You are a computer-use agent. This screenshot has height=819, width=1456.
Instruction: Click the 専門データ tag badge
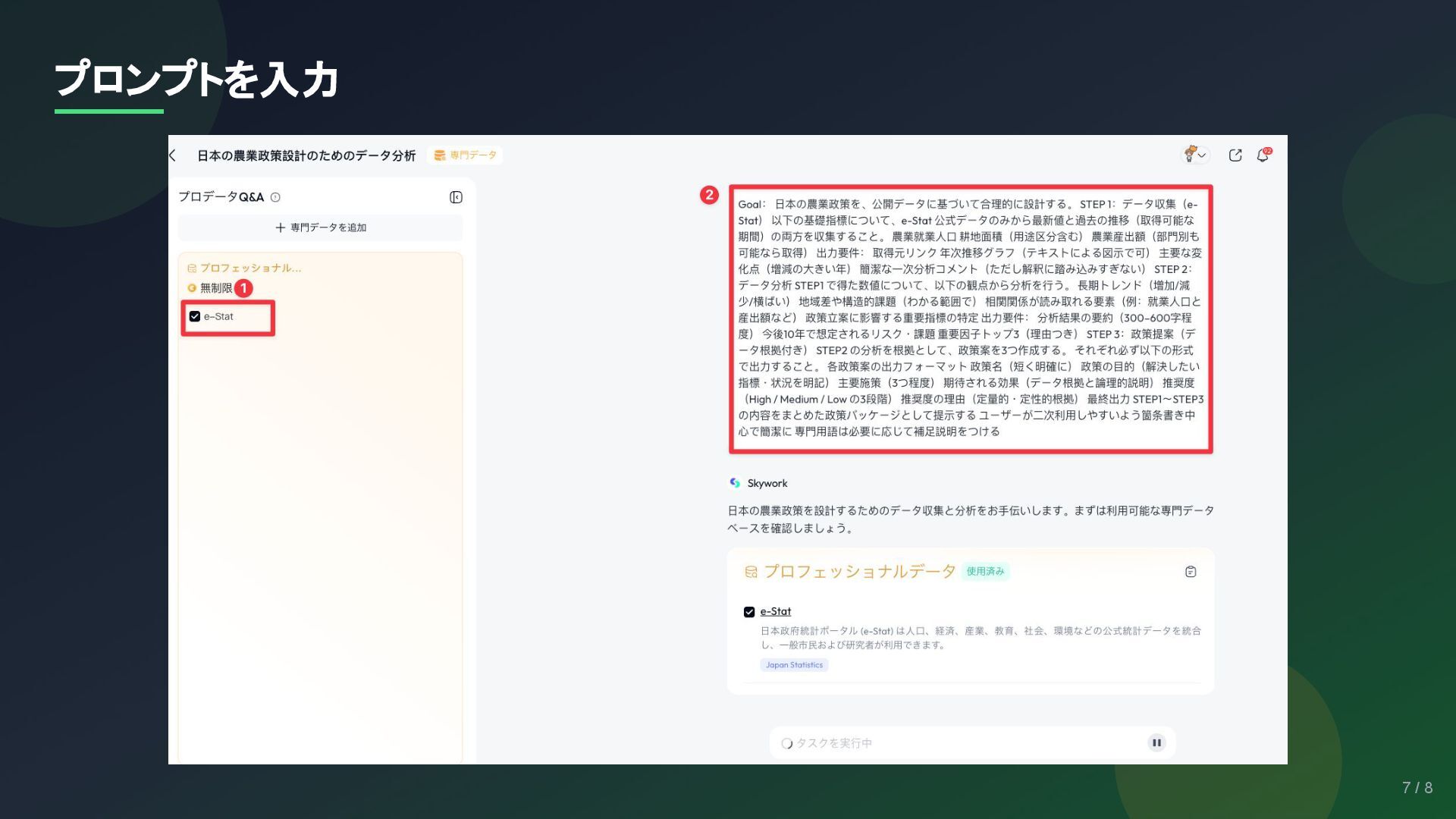pyautogui.click(x=465, y=155)
